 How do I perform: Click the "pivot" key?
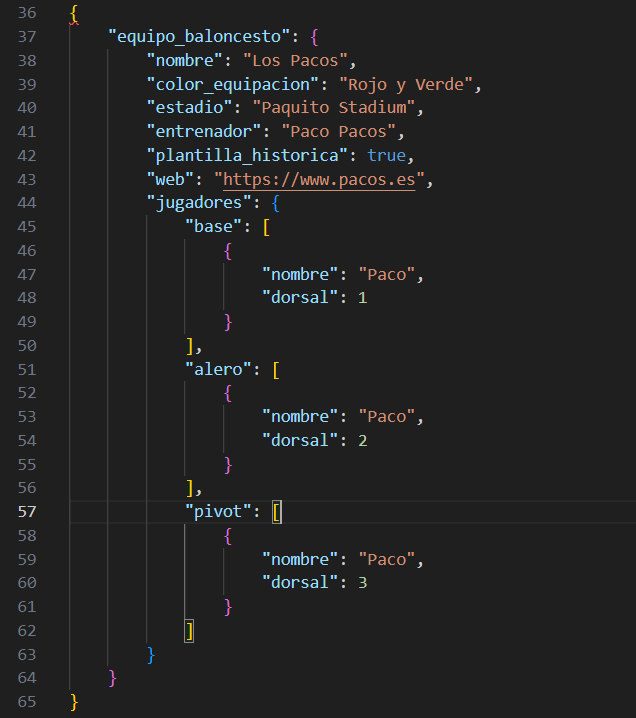pos(218,512)
